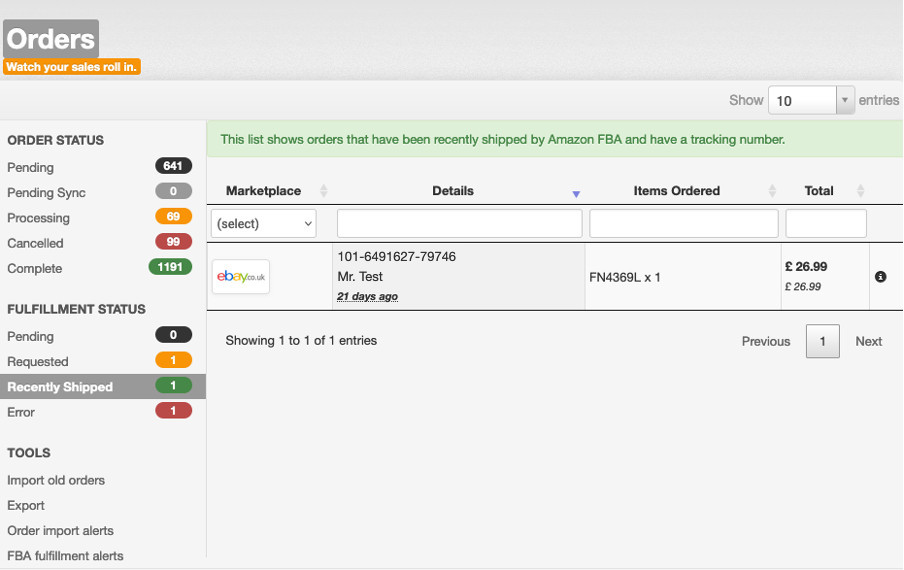Open Requested fulfillment status
The width and height of the screenshot is (904, 570).
point(38,362)
